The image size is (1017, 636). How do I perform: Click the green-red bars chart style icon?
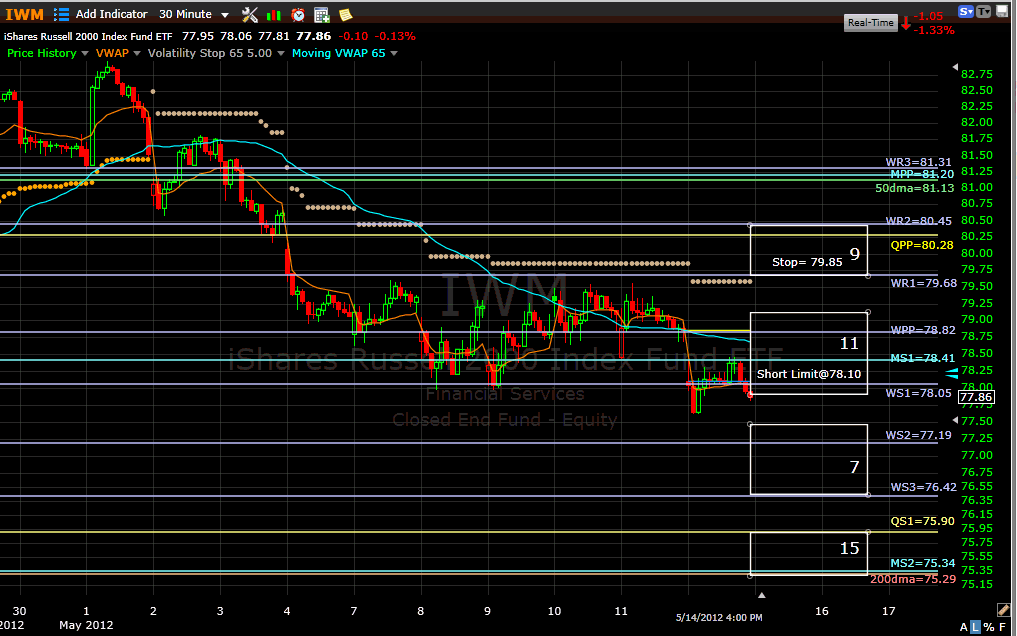274,14
